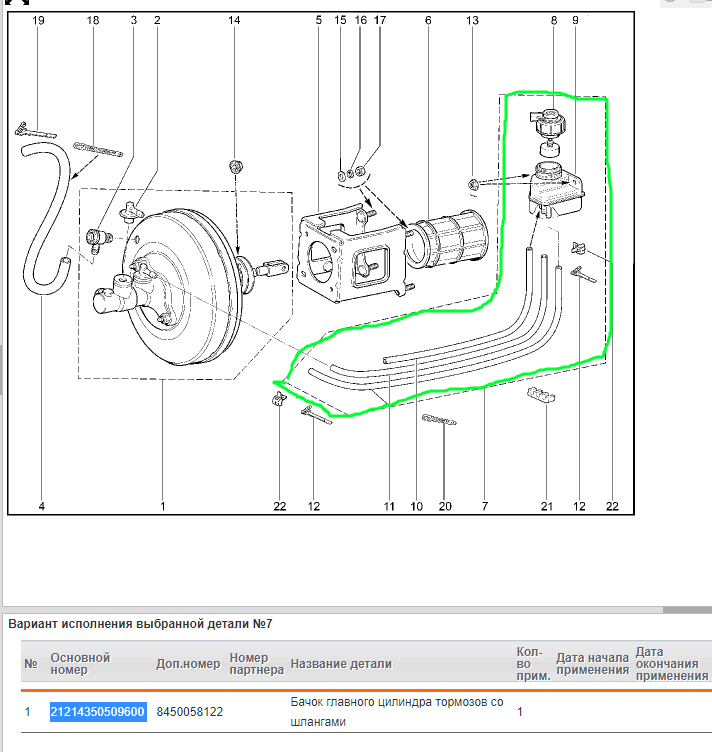Click the Вариант исполнения выбранной детали №7 heading
This screenshot has width=712, height=752.
(x=140, y=624)
